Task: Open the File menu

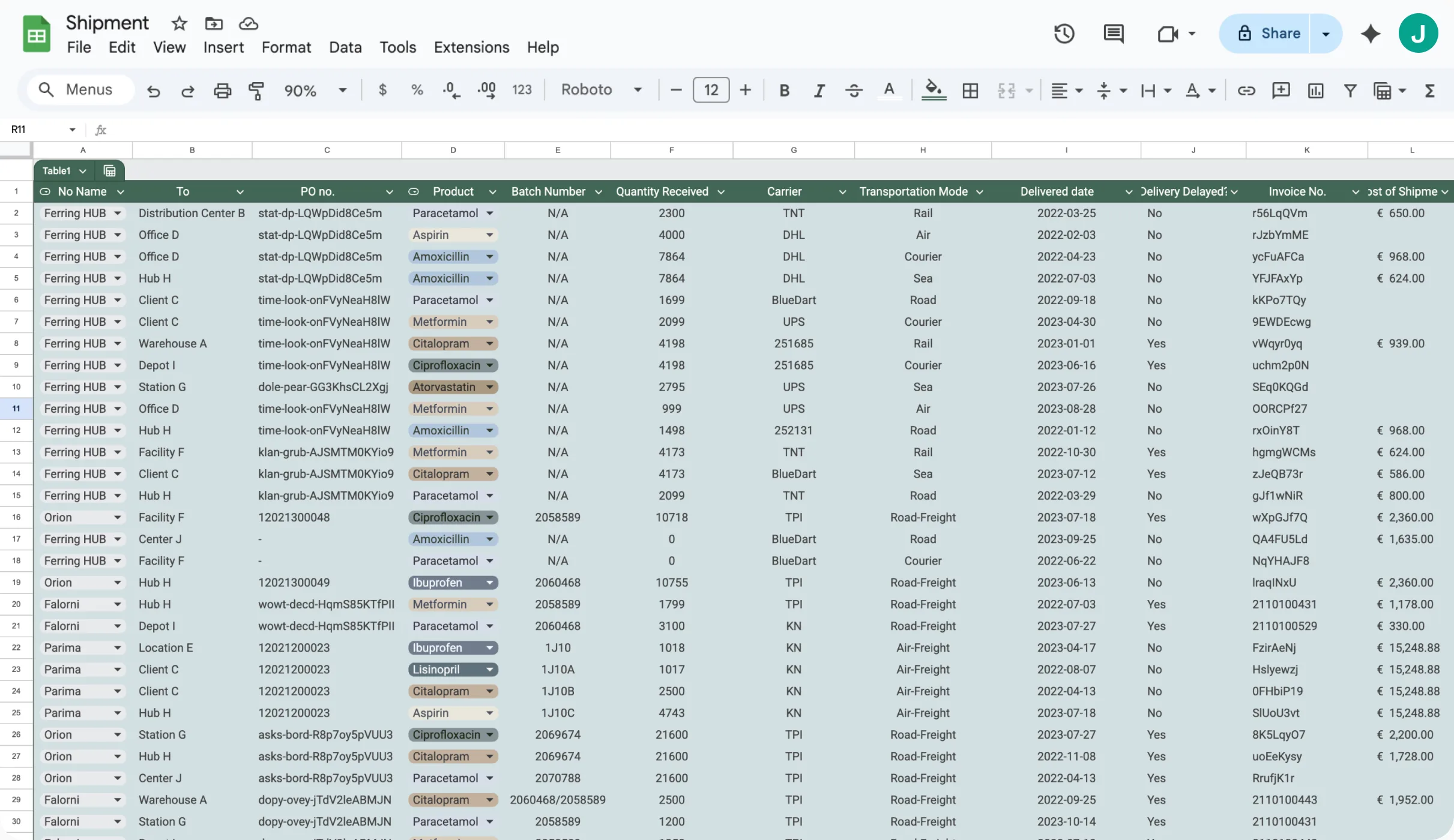Action: pyautogui.click(x=79, y=47)
